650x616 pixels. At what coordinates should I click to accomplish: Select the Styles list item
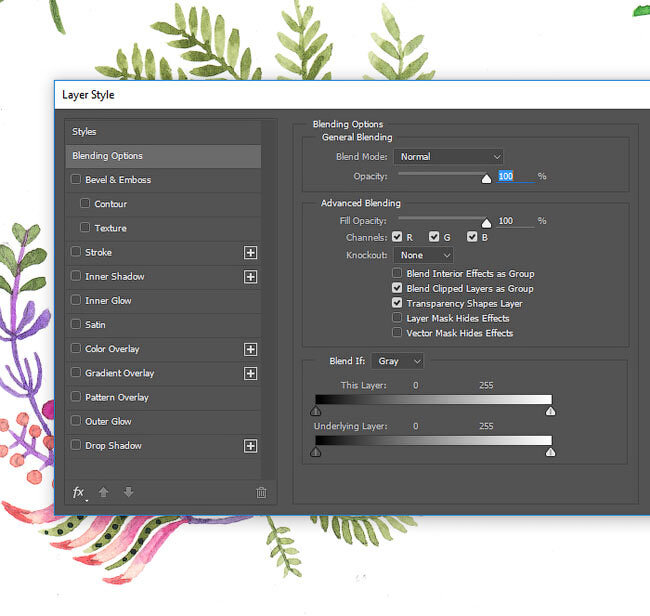point(163,132)
